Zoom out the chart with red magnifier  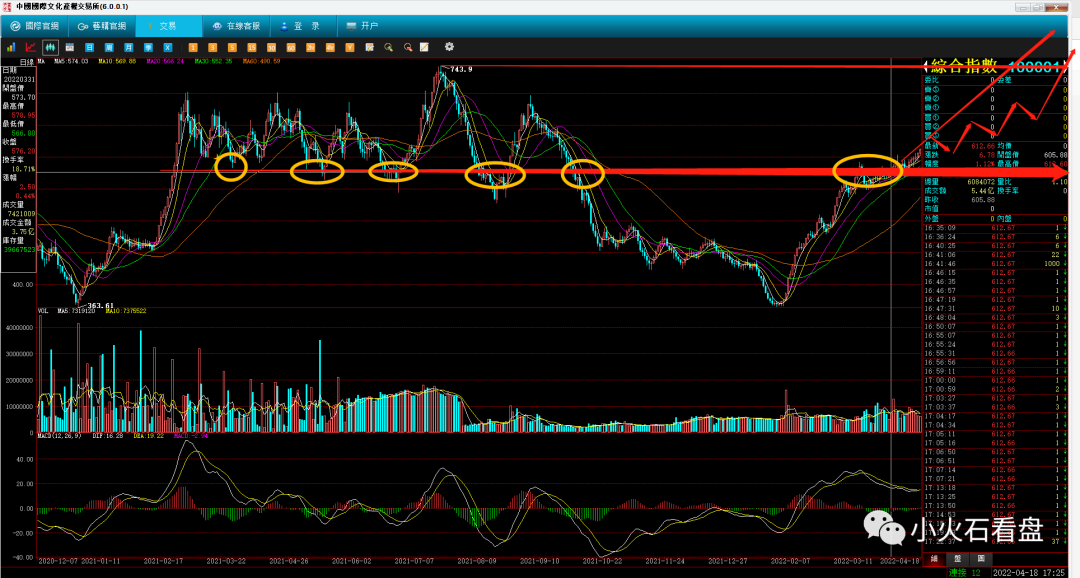[408, 48]
